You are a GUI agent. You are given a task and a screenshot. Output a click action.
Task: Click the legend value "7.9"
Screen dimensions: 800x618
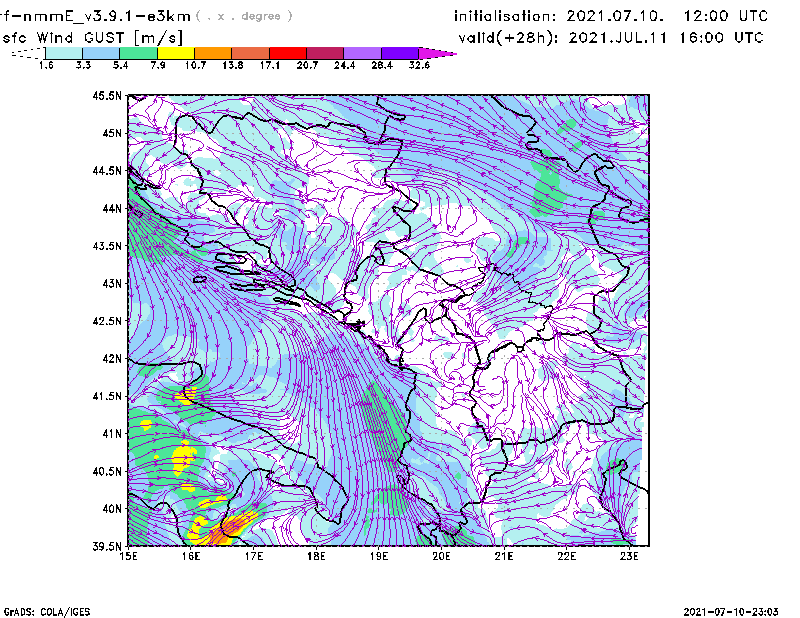(158, 65)
